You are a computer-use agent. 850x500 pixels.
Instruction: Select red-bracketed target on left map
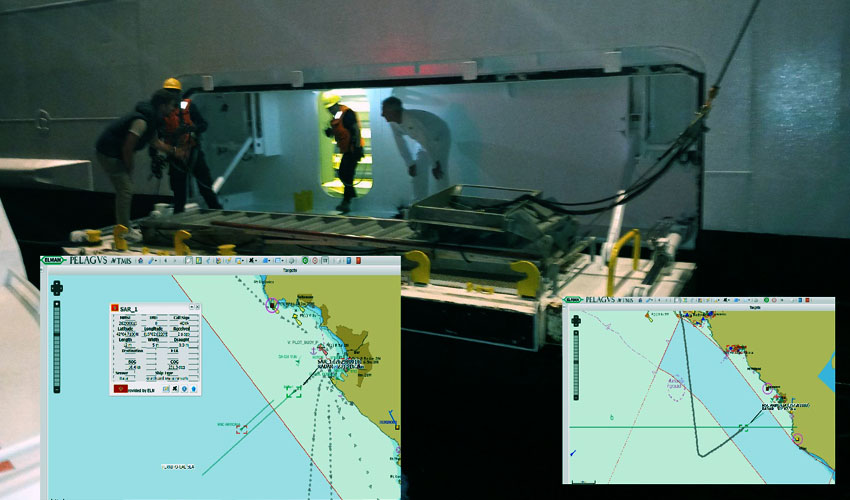coord(241,430)
